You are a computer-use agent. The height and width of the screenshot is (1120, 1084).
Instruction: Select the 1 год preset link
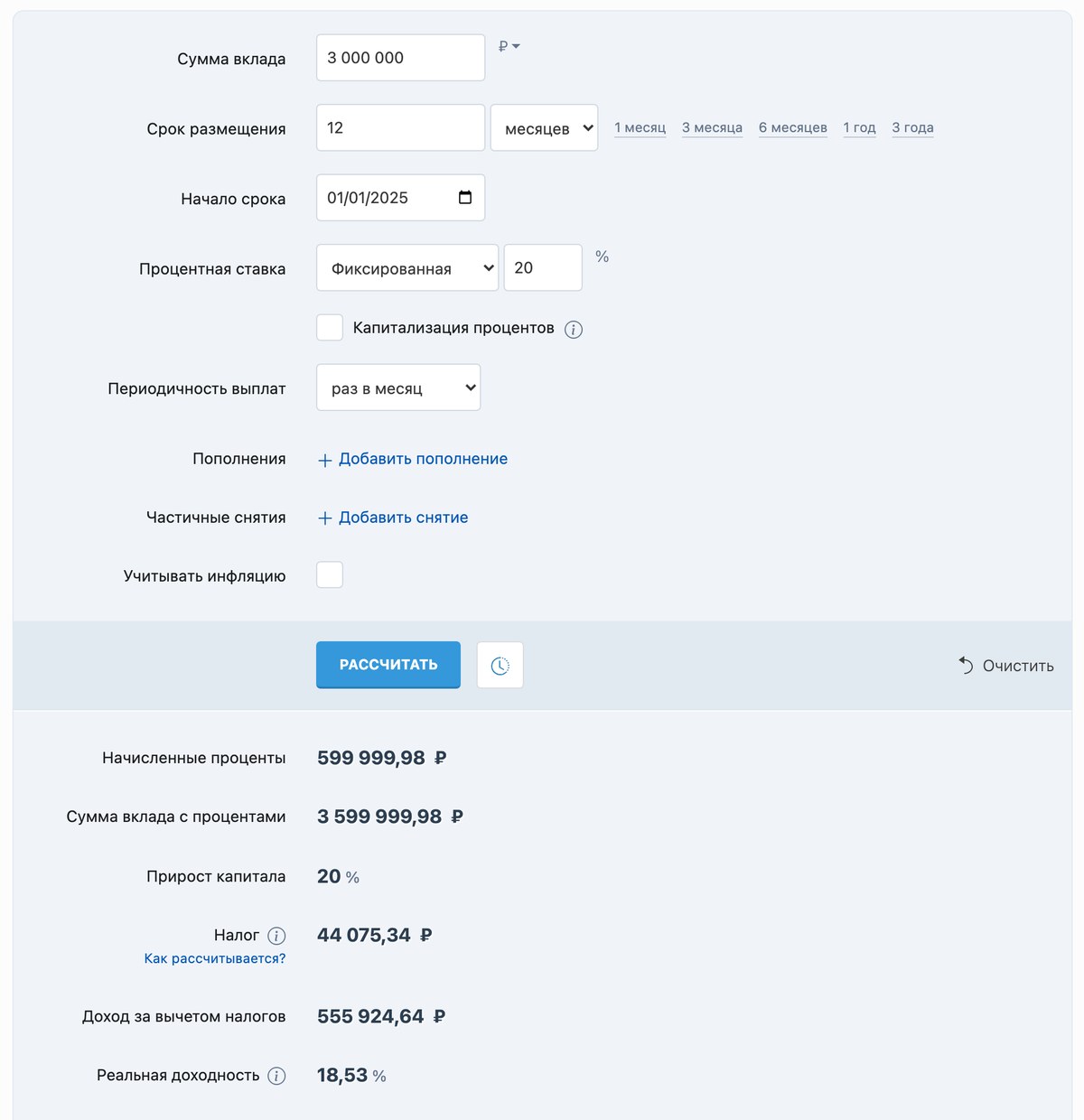(x=859, y=127)
